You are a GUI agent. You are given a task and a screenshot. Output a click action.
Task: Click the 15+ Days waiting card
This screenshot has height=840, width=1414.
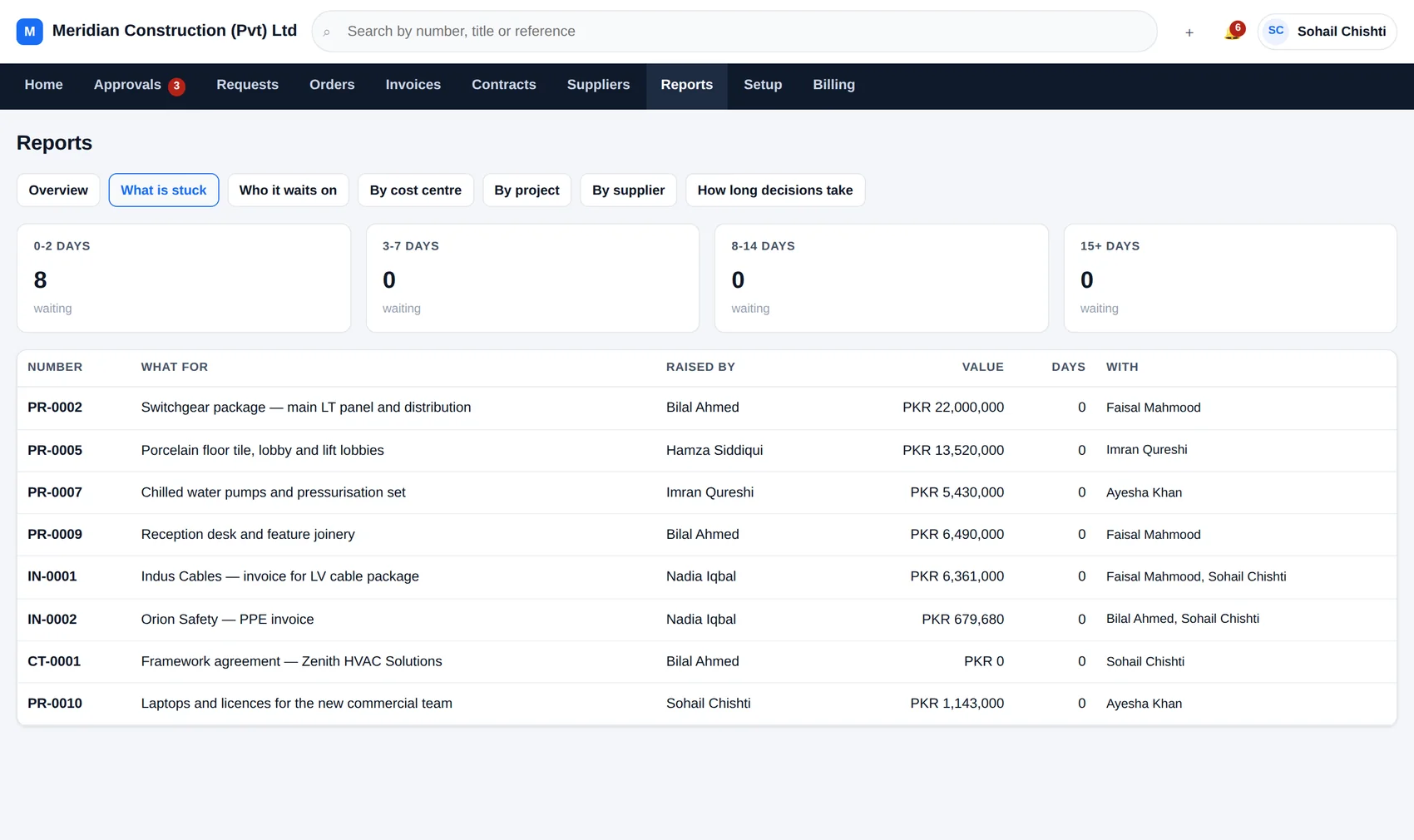(1230, 278)
